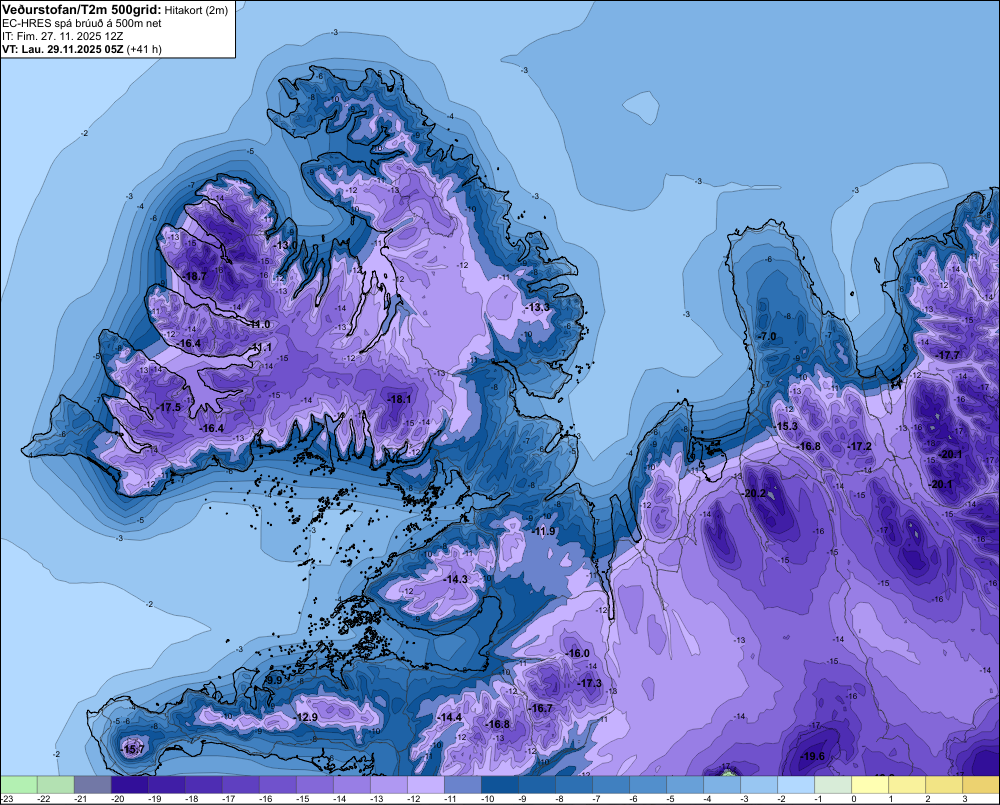Select the -7.0 temperature value
Viewport: 1000px width, 805px height.
pos(767,336)
